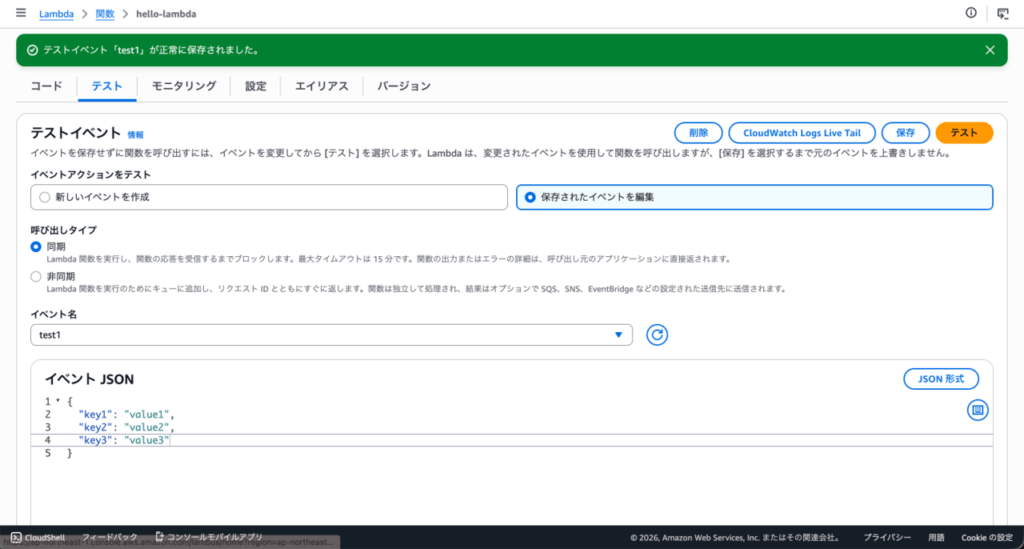Switch to the コード tab
This screenshot has width=1024, height=549.
[x=46, y=86]
